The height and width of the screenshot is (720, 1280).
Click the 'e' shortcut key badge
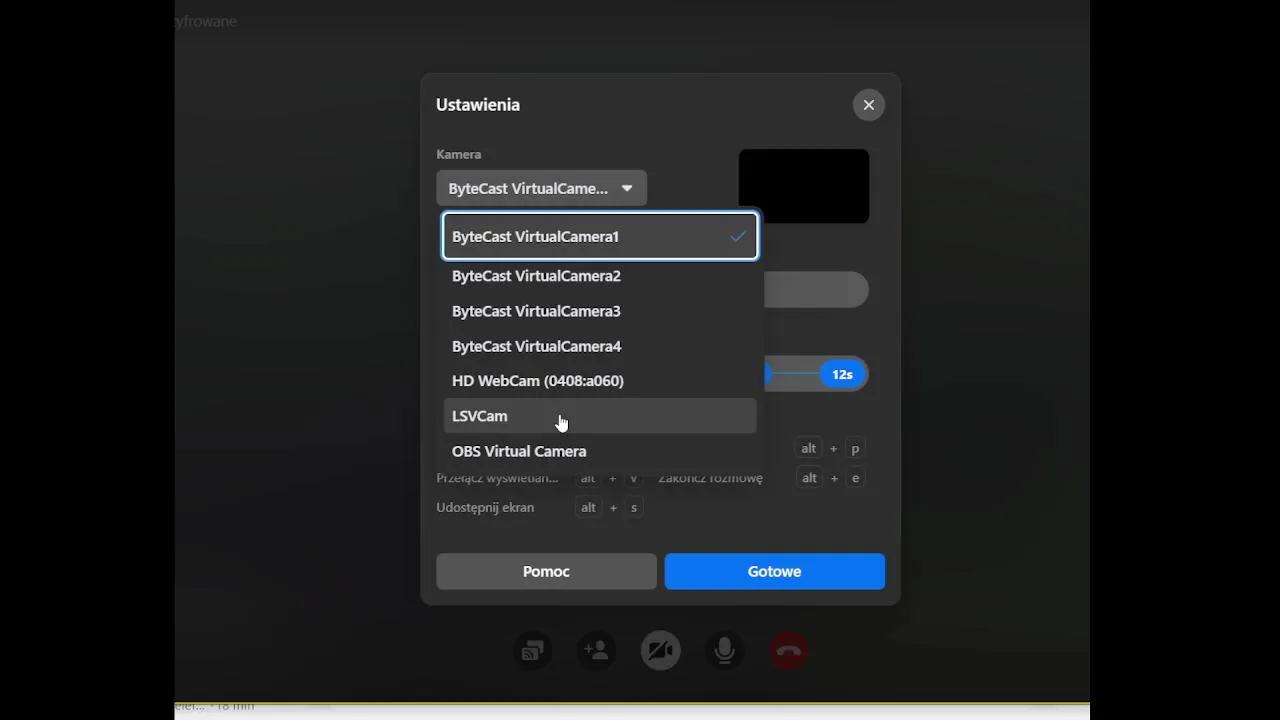(855, 478)
